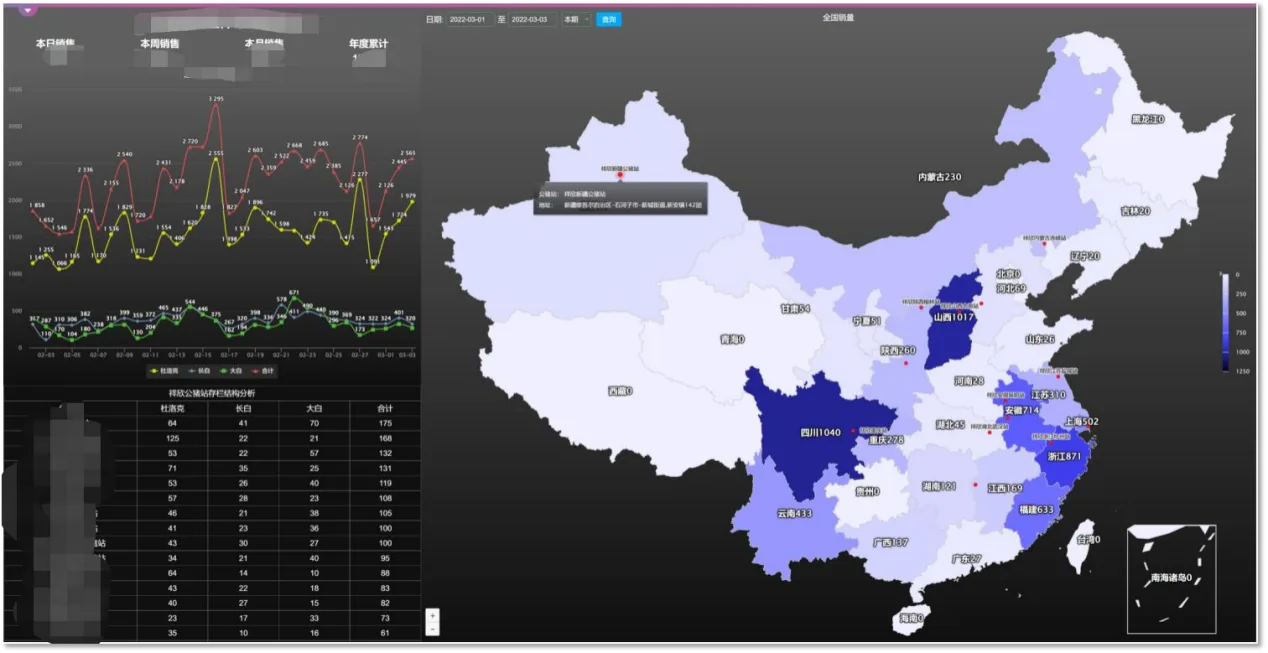Expand the purple dropdown arrow at top-left
The width and height of the screenshot is (1268, 653).
tap(28, 11)
